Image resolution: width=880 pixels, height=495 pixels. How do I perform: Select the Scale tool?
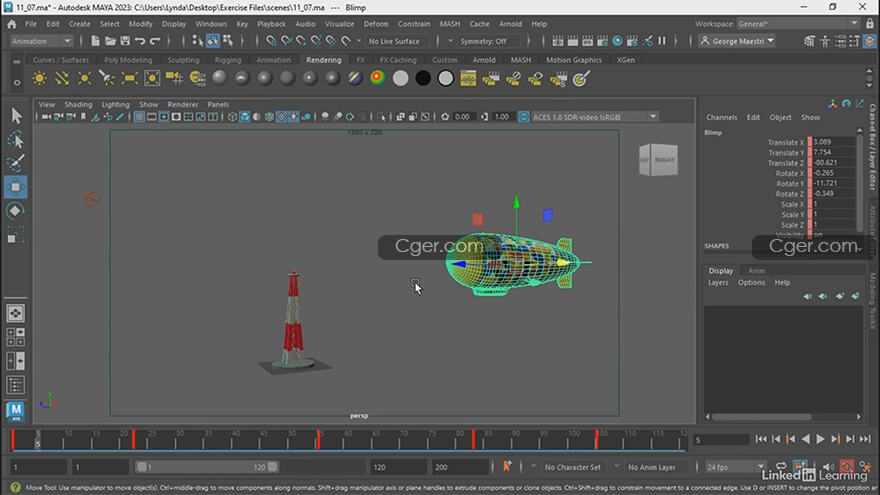16,234
